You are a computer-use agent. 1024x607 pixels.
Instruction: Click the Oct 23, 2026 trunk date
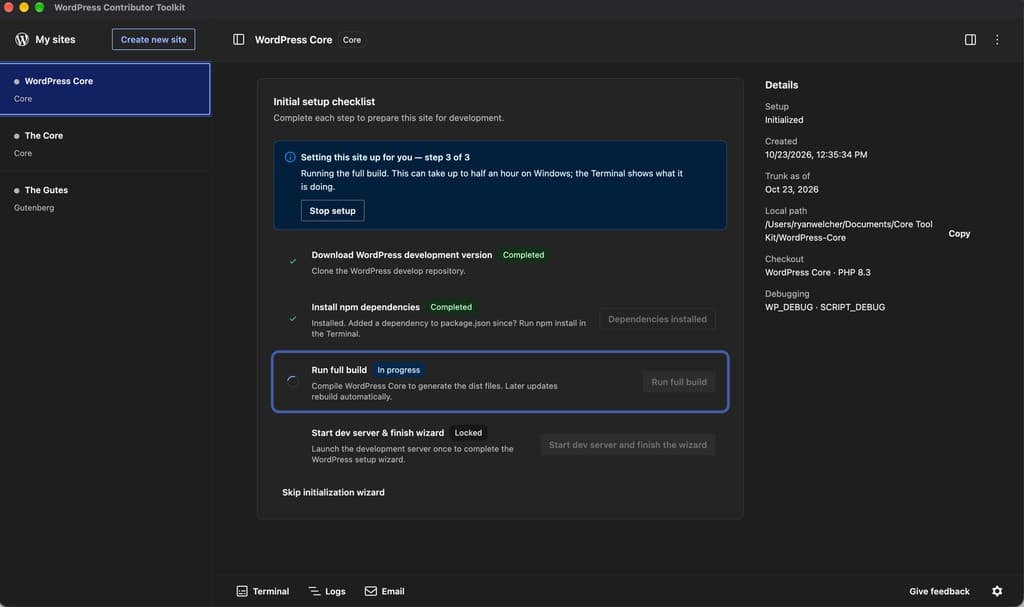coord(792,189)
